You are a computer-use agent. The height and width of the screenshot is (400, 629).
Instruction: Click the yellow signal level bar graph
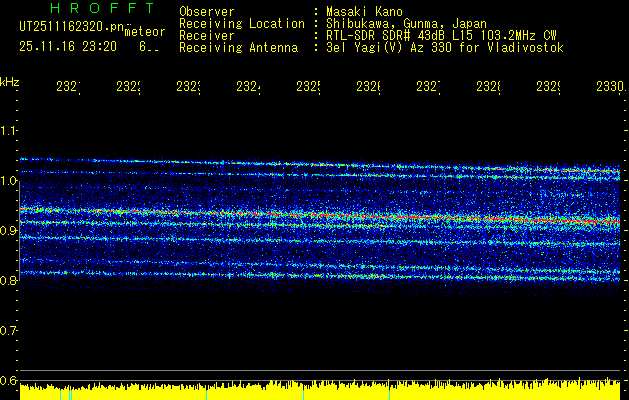tap(320, 391)
